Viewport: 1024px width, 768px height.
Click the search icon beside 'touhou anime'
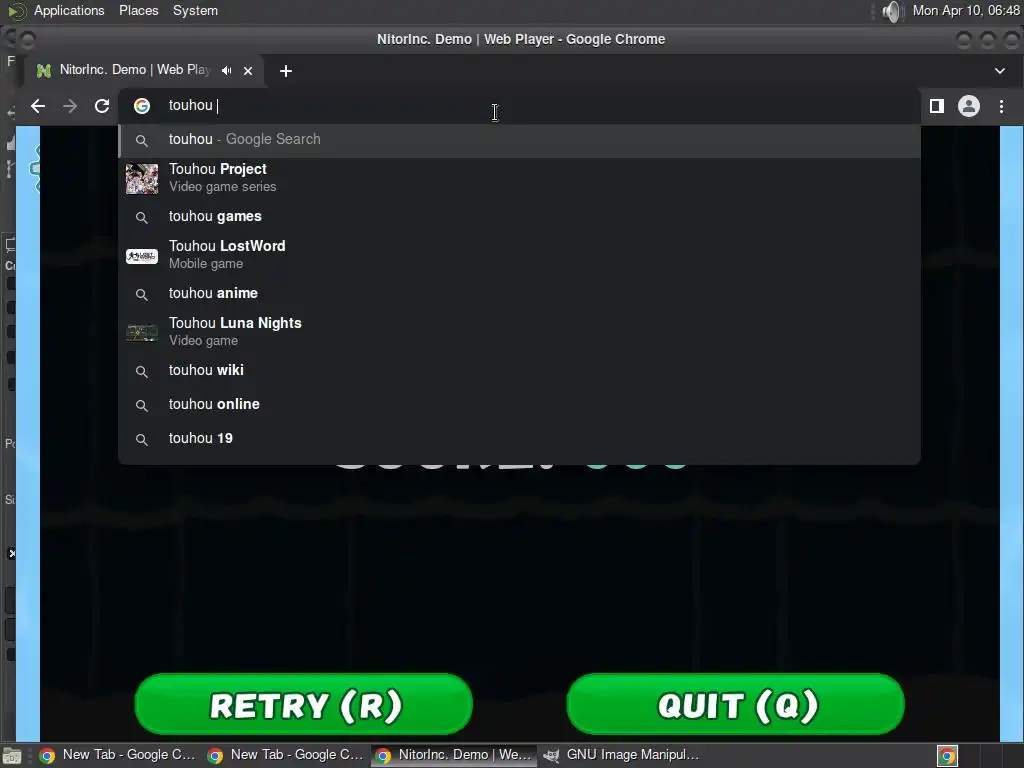point(142,295)
